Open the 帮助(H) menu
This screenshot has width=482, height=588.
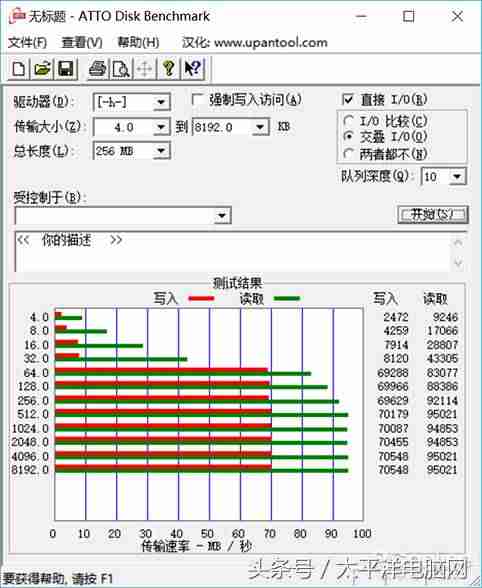(x=138, y=42)
